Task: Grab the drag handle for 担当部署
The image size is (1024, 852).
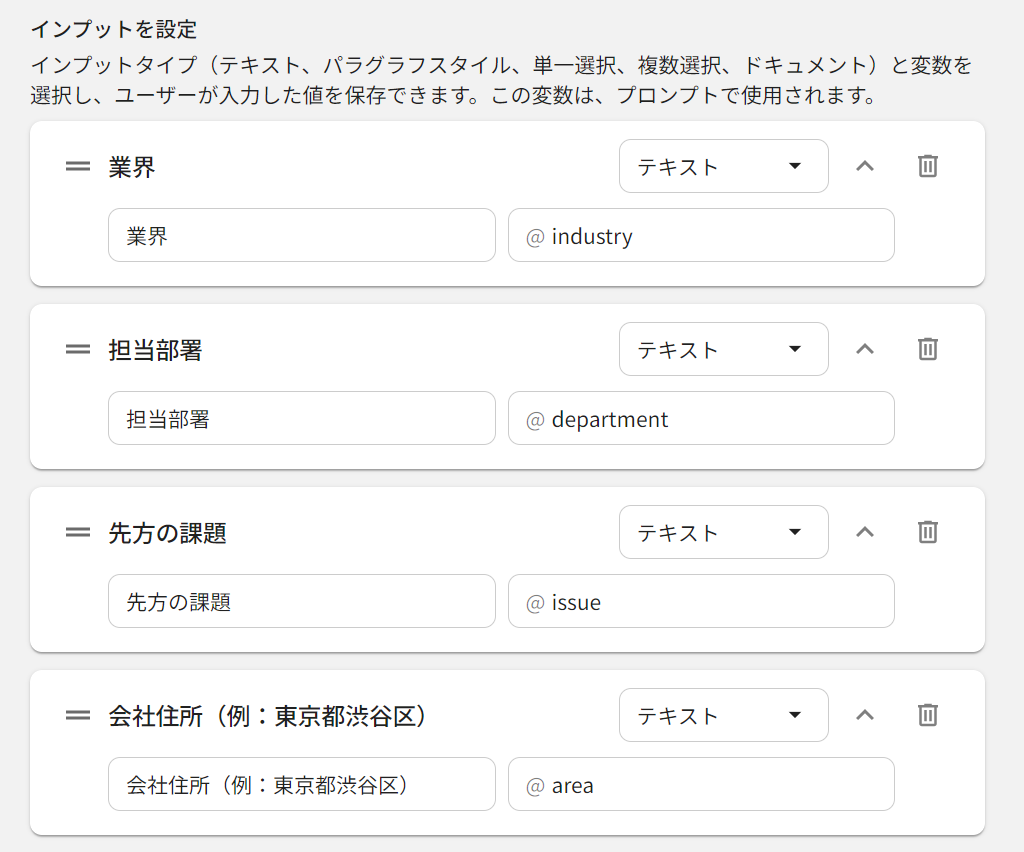Action: click(x=78, y=349)
